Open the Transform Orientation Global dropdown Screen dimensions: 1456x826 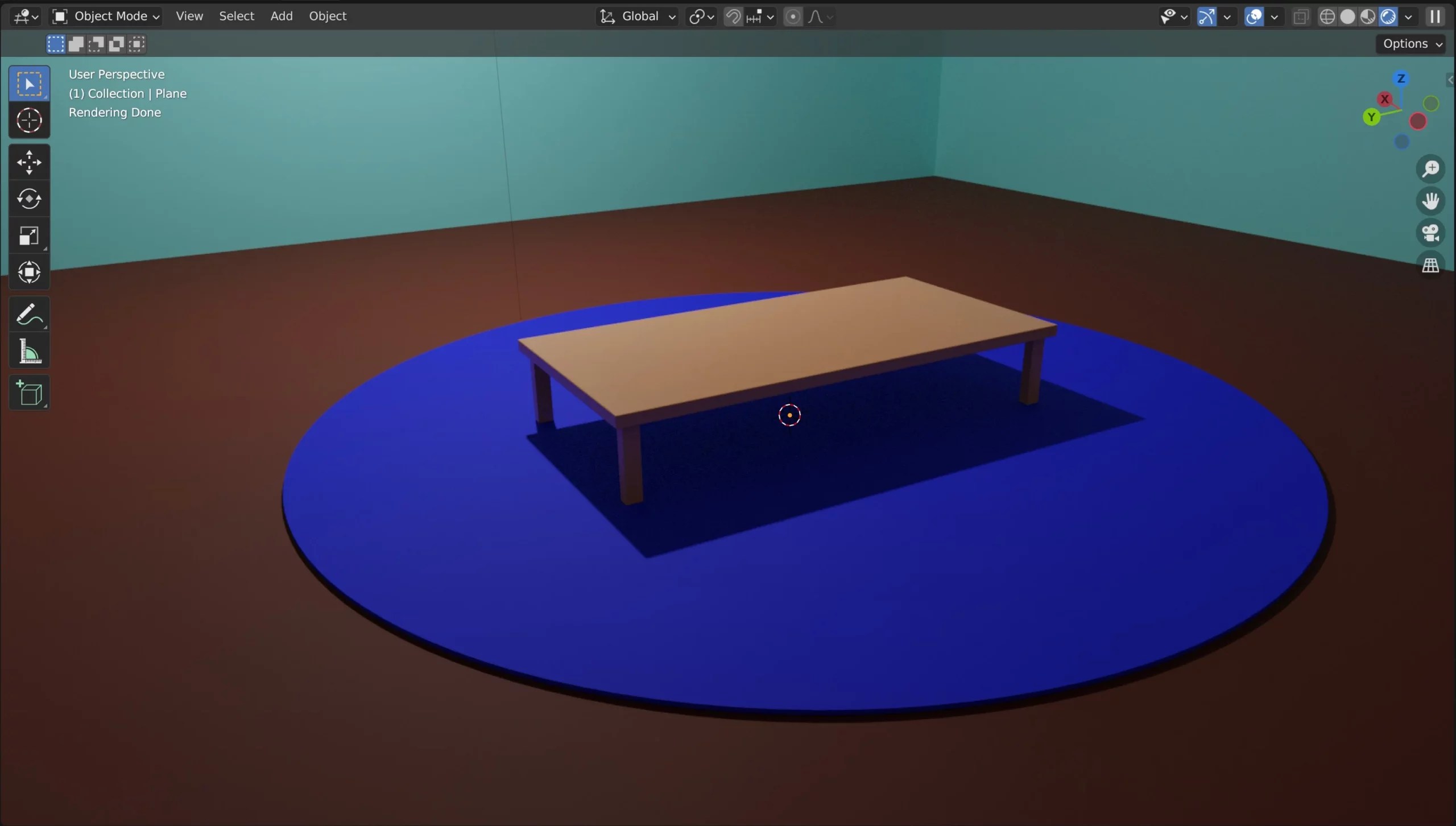click(637, 16)
